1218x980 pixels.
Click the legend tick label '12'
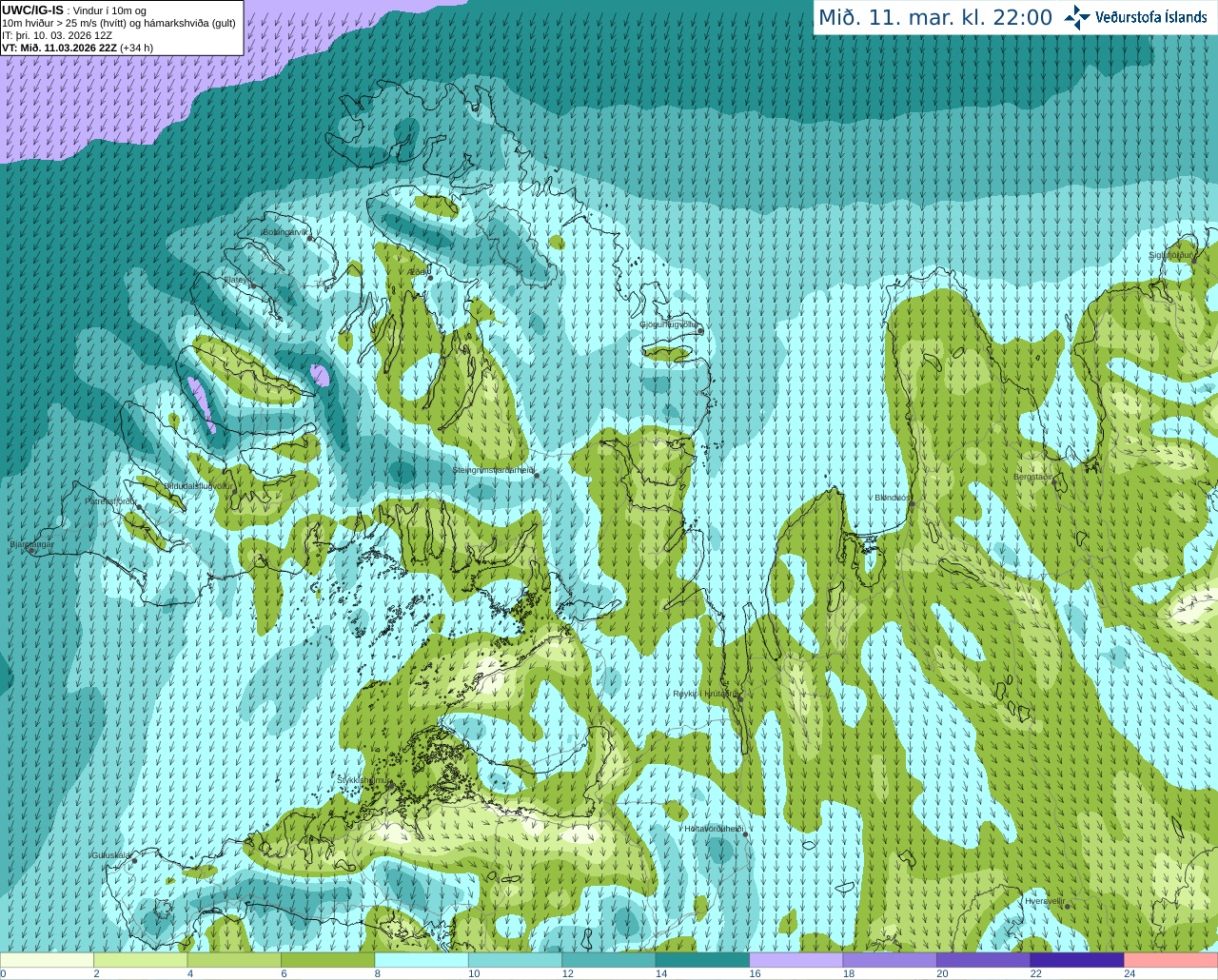tap(567, 973)
